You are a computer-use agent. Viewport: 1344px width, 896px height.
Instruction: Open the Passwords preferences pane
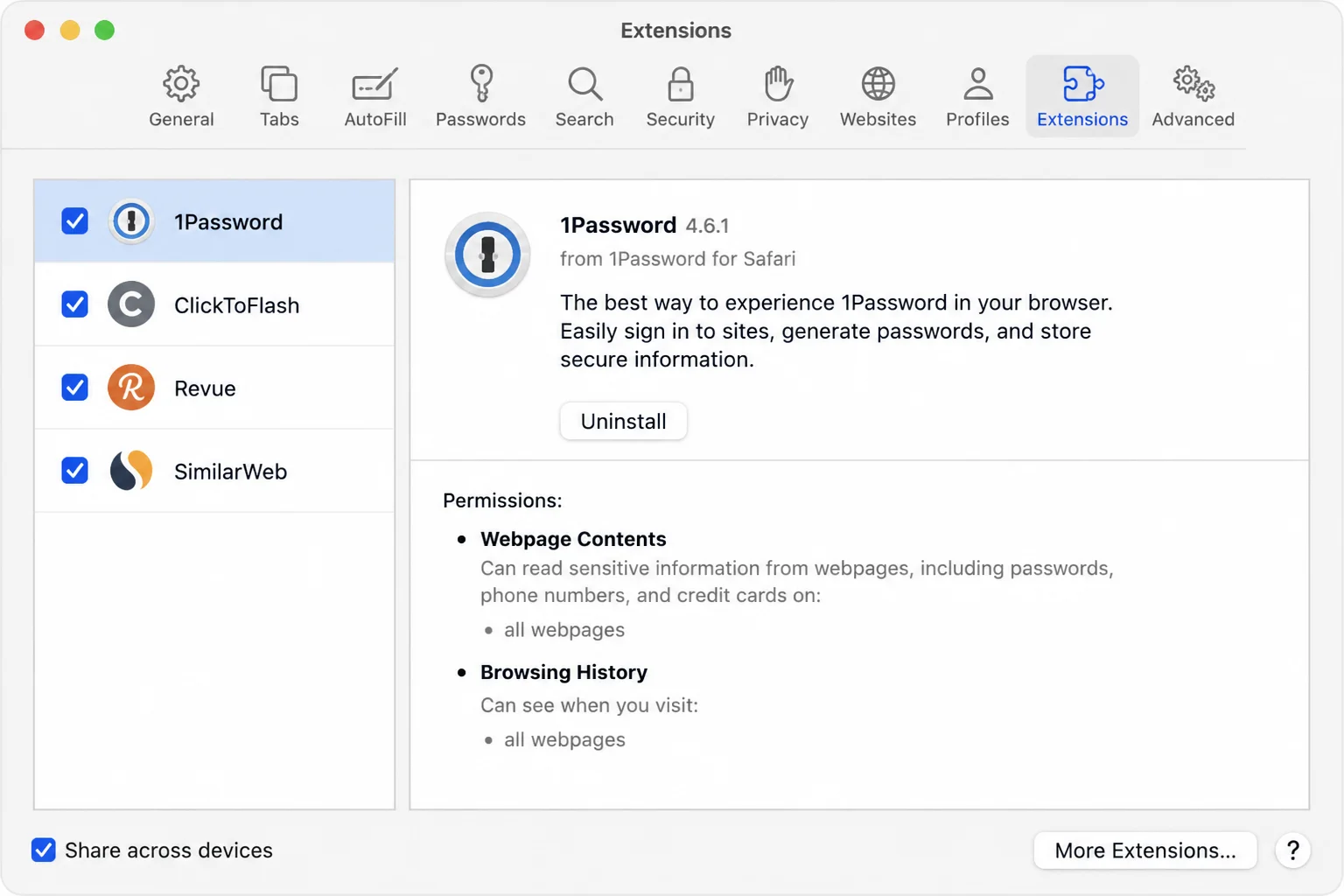coord(480,97)
